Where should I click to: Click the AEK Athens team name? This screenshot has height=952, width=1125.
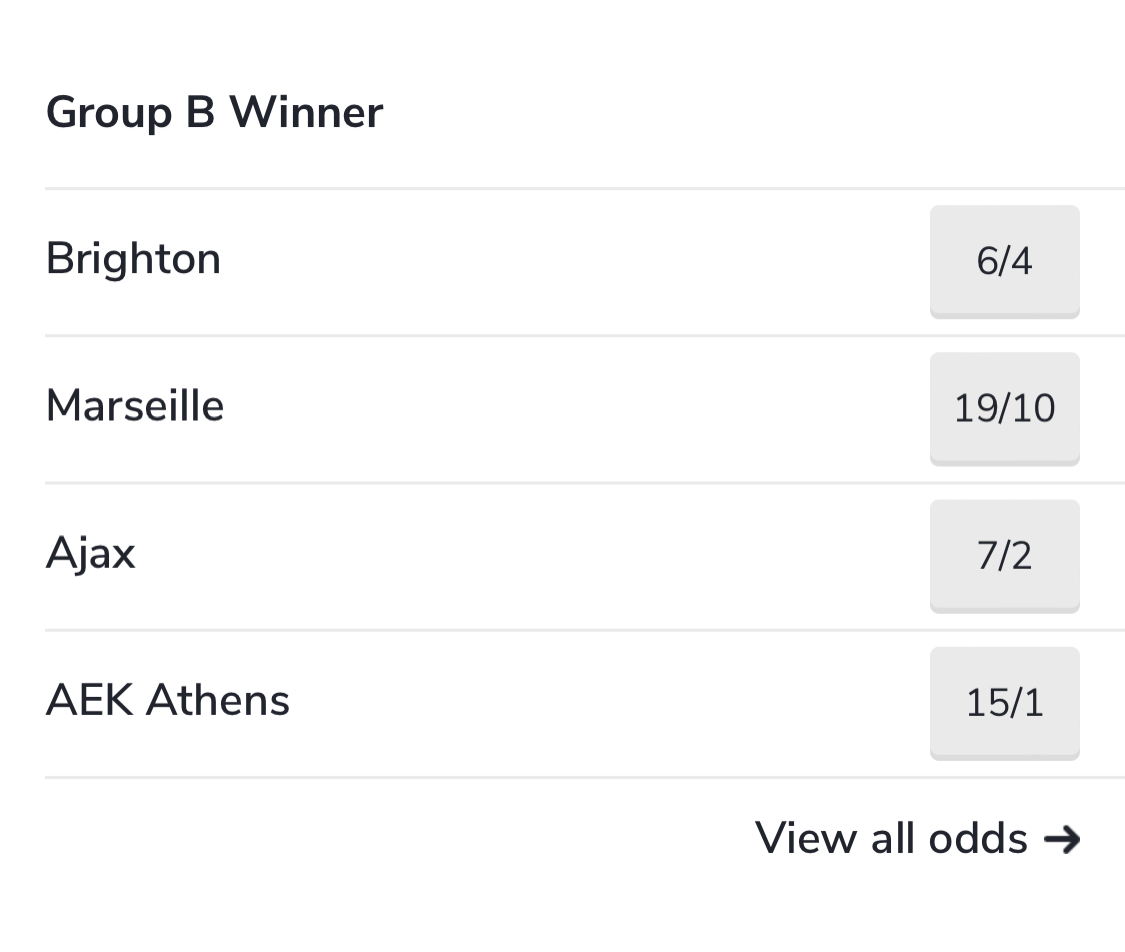coord(168,700)
